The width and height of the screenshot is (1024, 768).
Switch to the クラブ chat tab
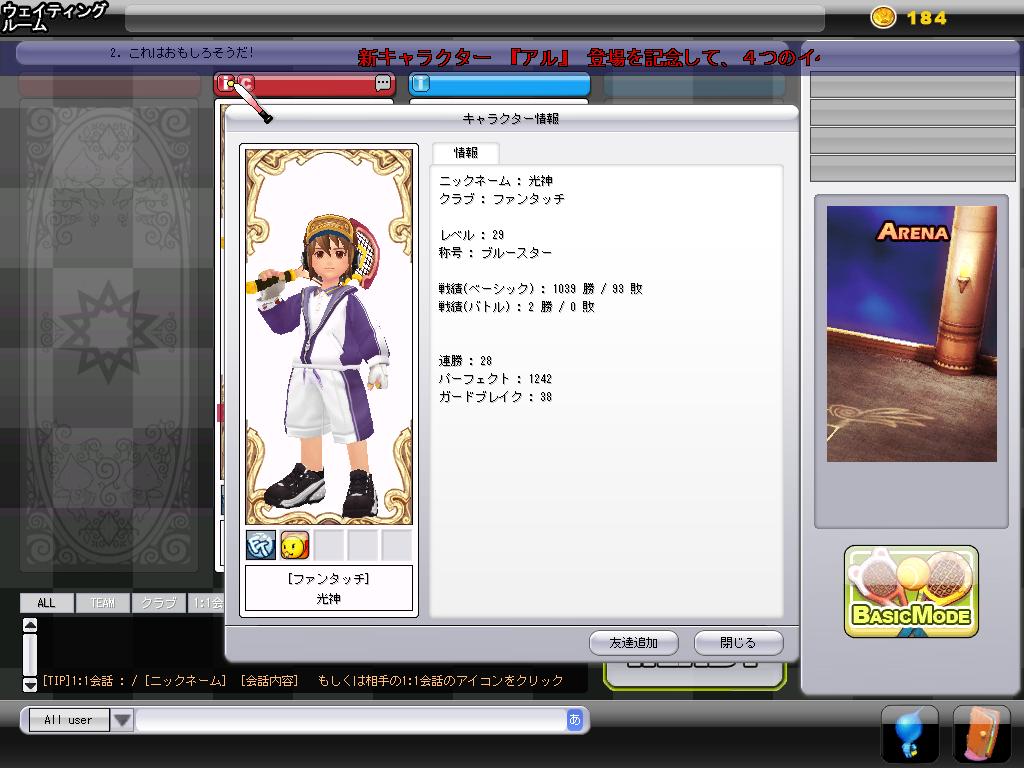(x=158, y=603)
